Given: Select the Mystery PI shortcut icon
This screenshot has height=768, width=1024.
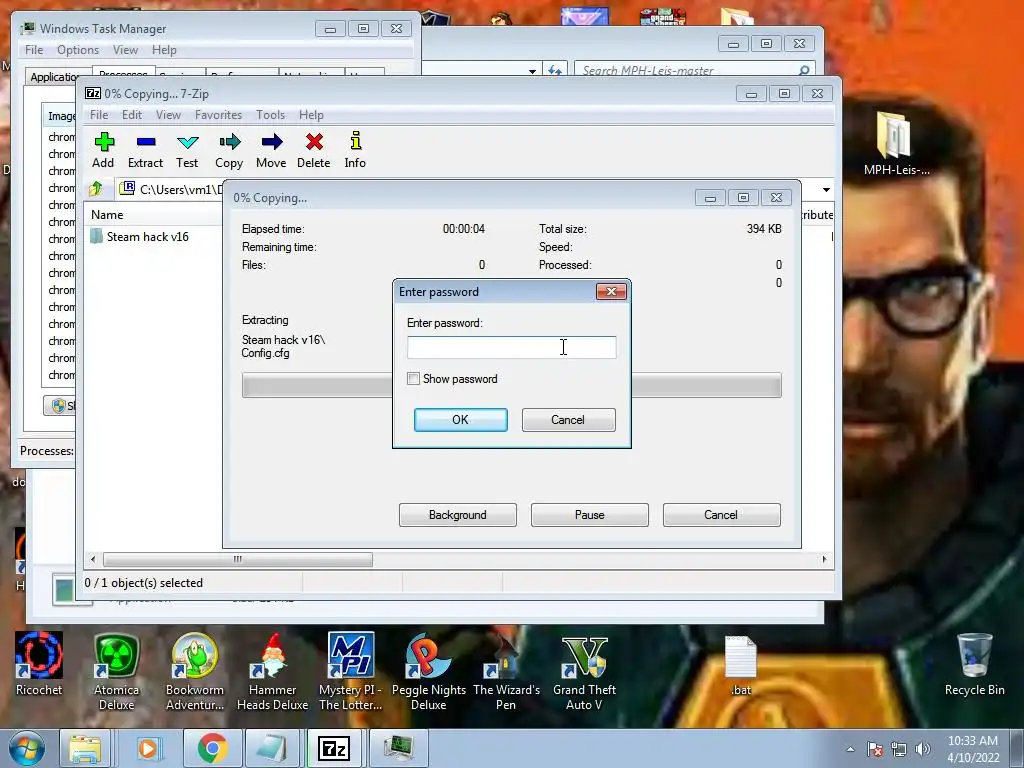Looking at the screenshot, I should 351,671.
